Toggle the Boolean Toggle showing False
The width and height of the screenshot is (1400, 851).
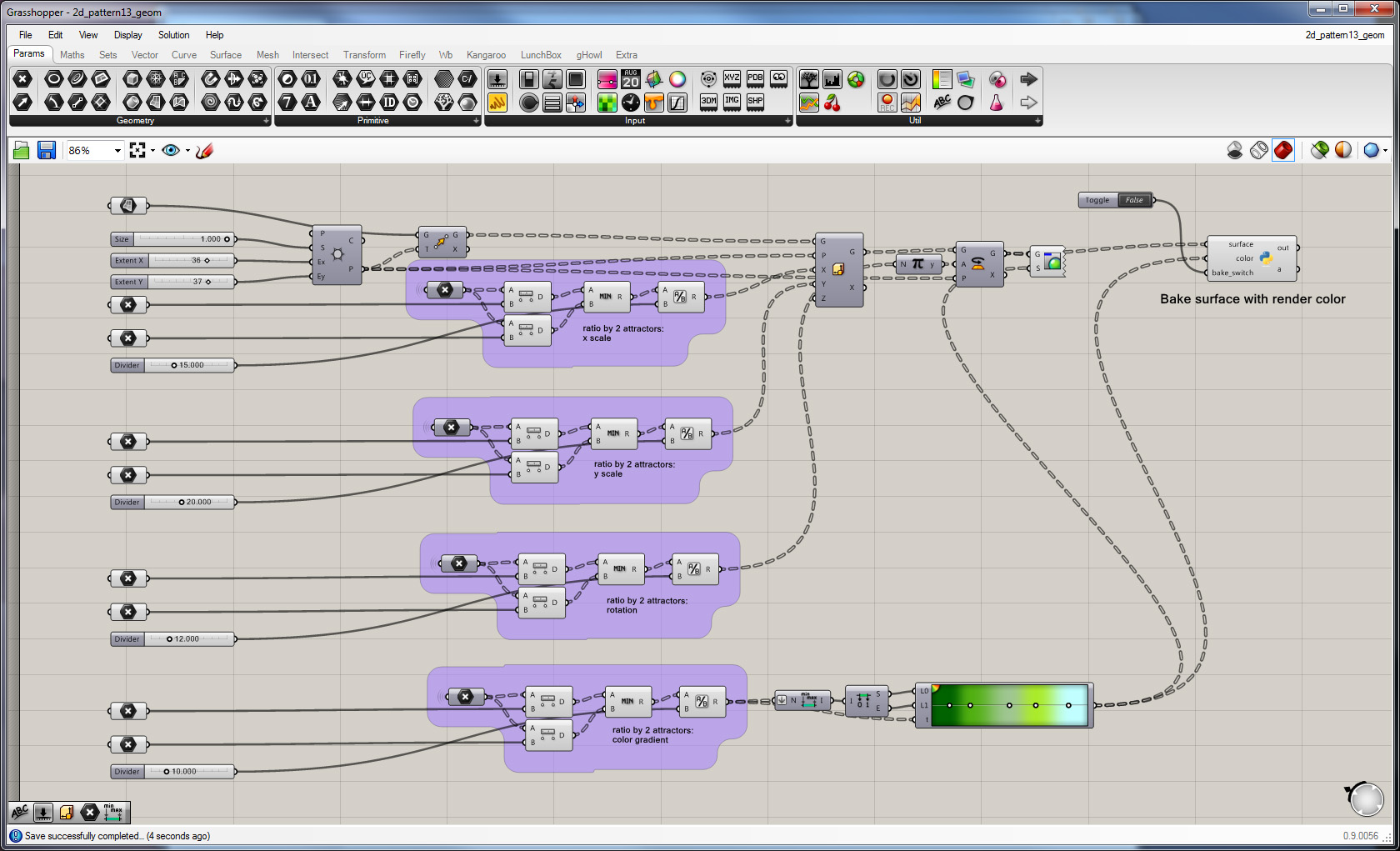click(x=1133, y=200)
